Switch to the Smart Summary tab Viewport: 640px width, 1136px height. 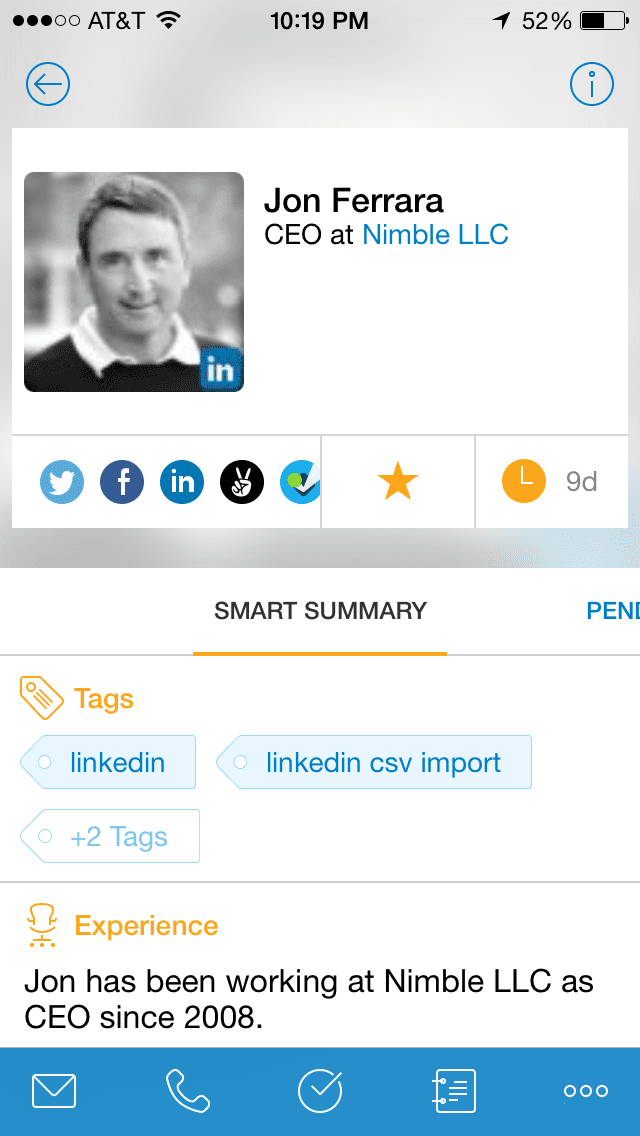point(319,611)
